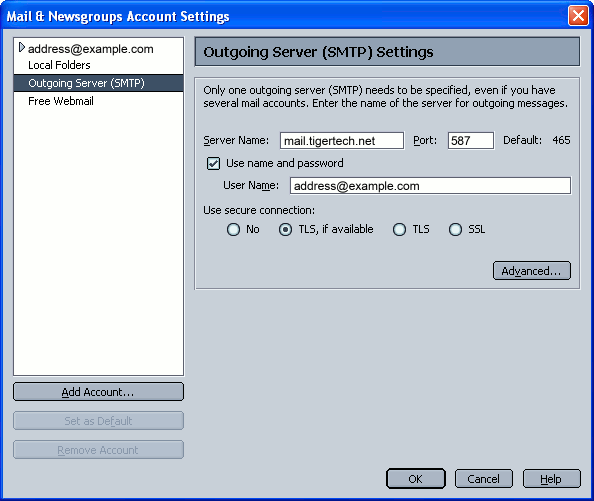
Task: Select Local Folders in account list
Action: [x=59, y=65]
